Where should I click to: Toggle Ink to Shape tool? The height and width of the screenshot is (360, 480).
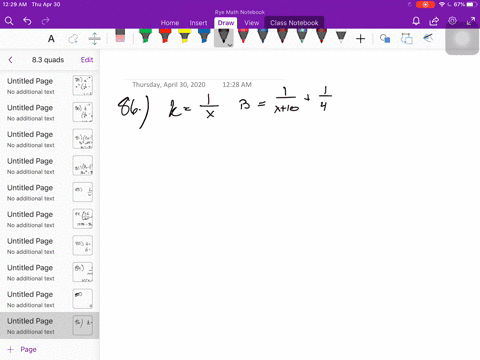(407, 39)
